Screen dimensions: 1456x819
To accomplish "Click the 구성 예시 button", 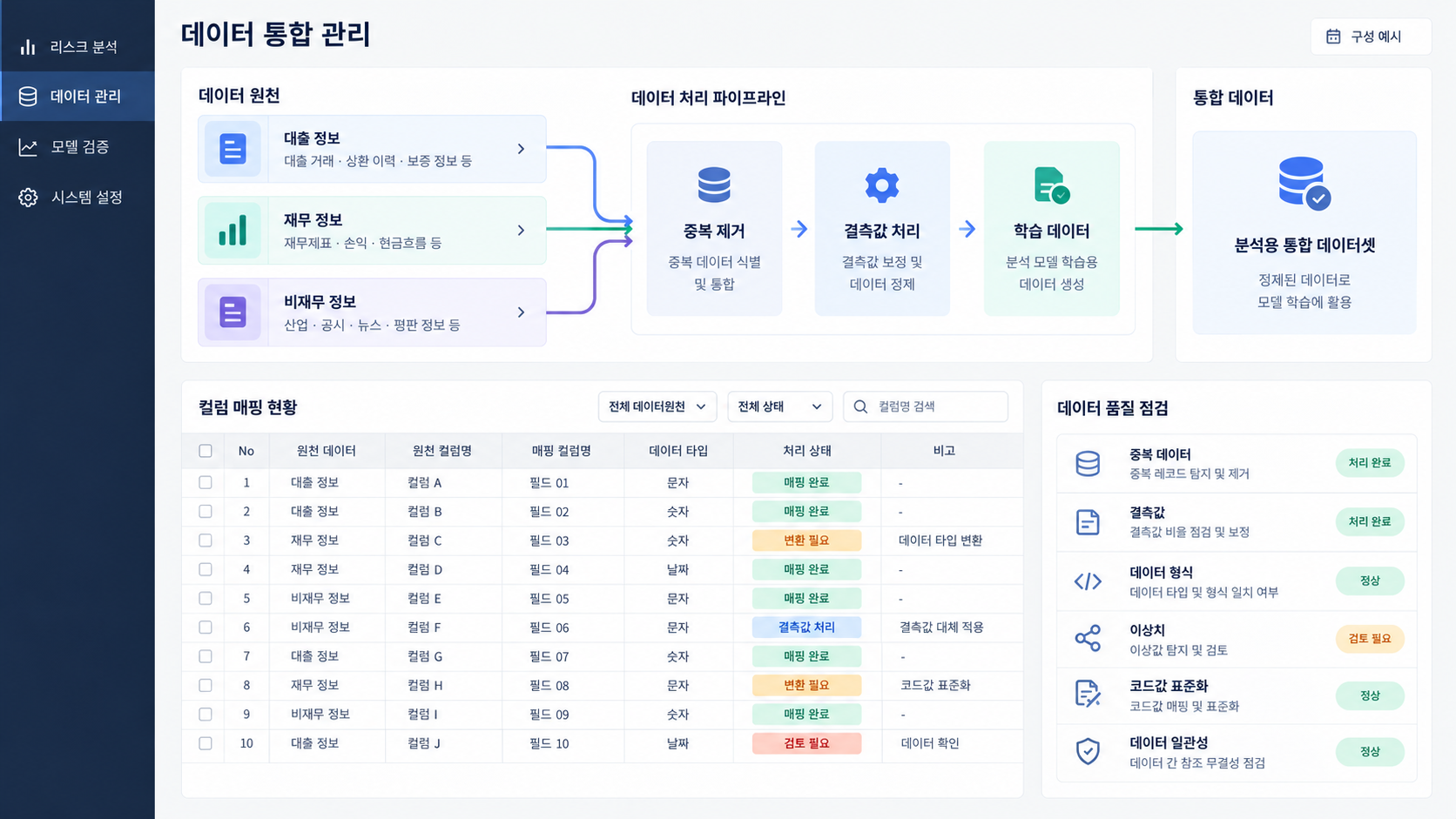I will (1371, 37).
